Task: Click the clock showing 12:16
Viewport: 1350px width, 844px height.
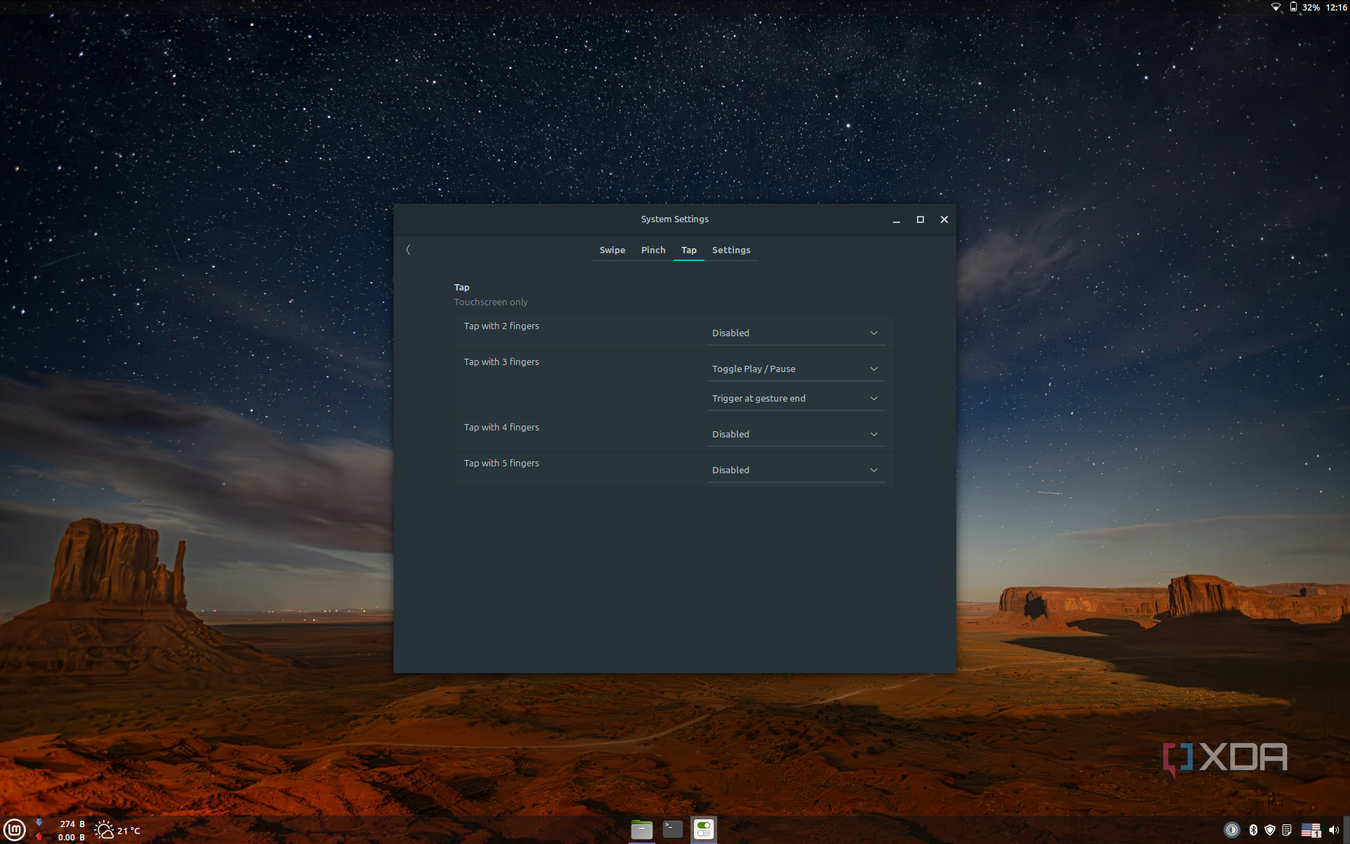Action: 1336,7
